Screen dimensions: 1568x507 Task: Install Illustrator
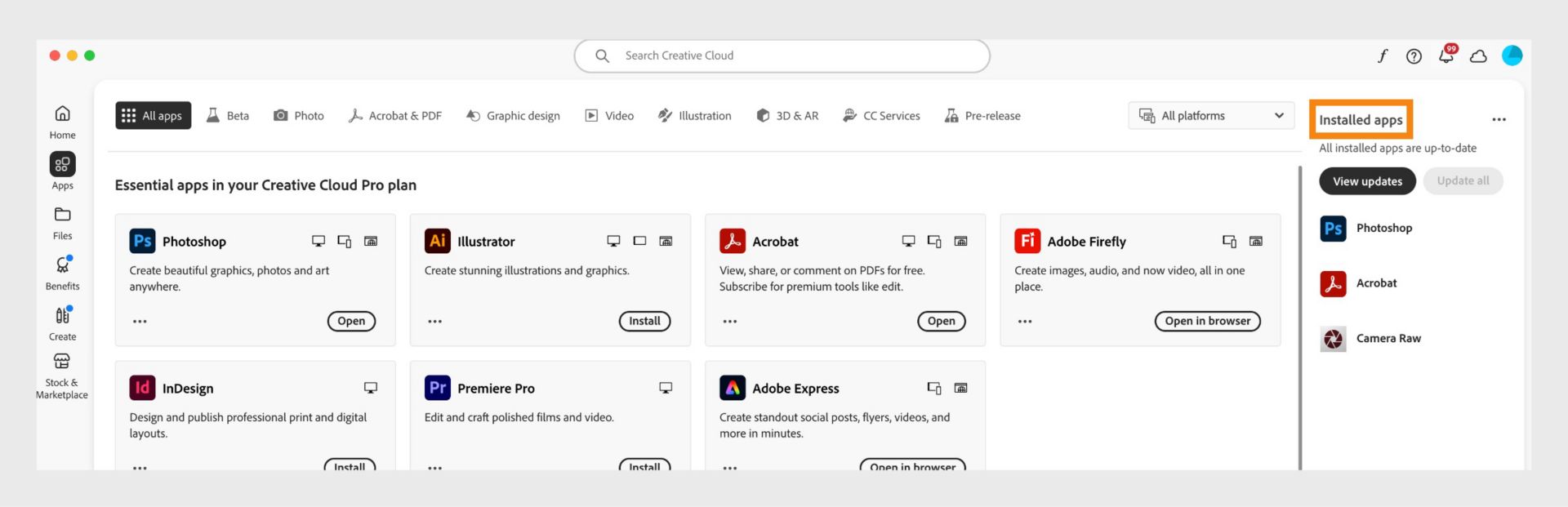coord(644,321)
